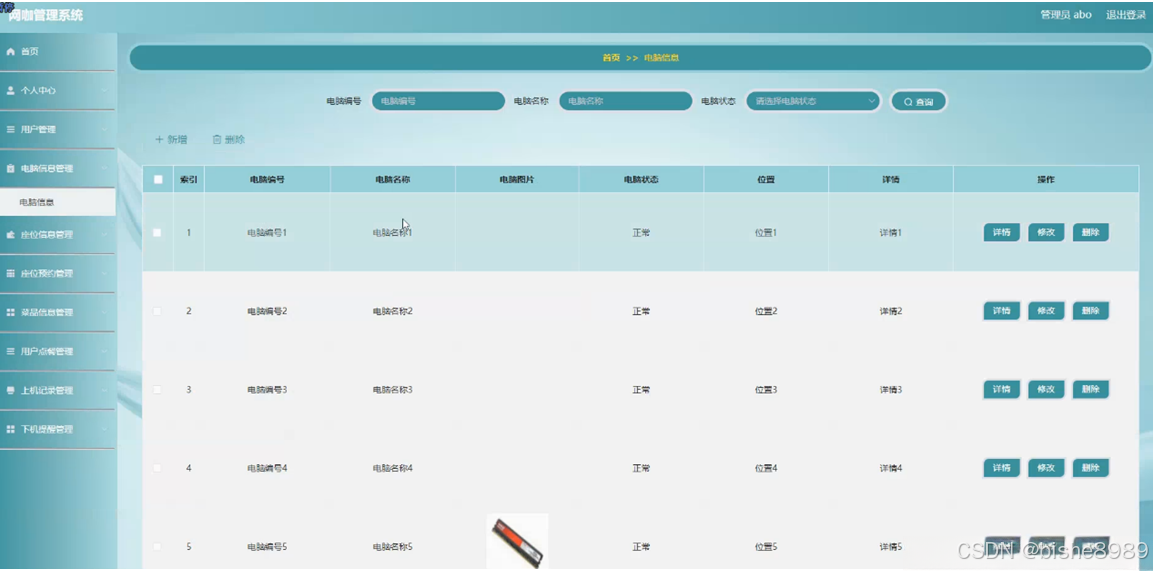The image size is (1153, 571).
Task: Open the 电脑信息 submenu item
Action: pos(57,202)
